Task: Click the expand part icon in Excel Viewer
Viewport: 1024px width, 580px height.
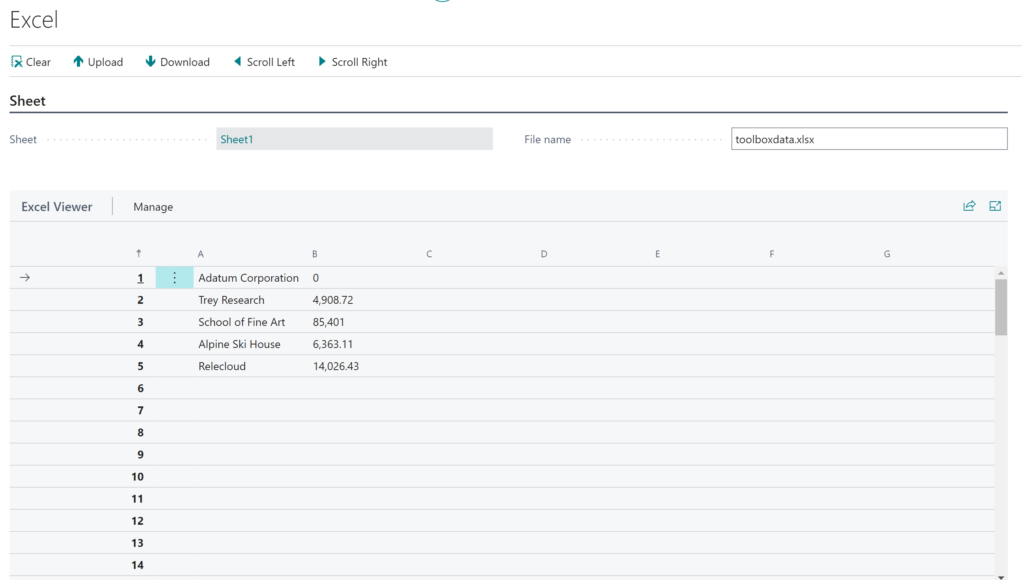Action: click(x=995, y=206)
